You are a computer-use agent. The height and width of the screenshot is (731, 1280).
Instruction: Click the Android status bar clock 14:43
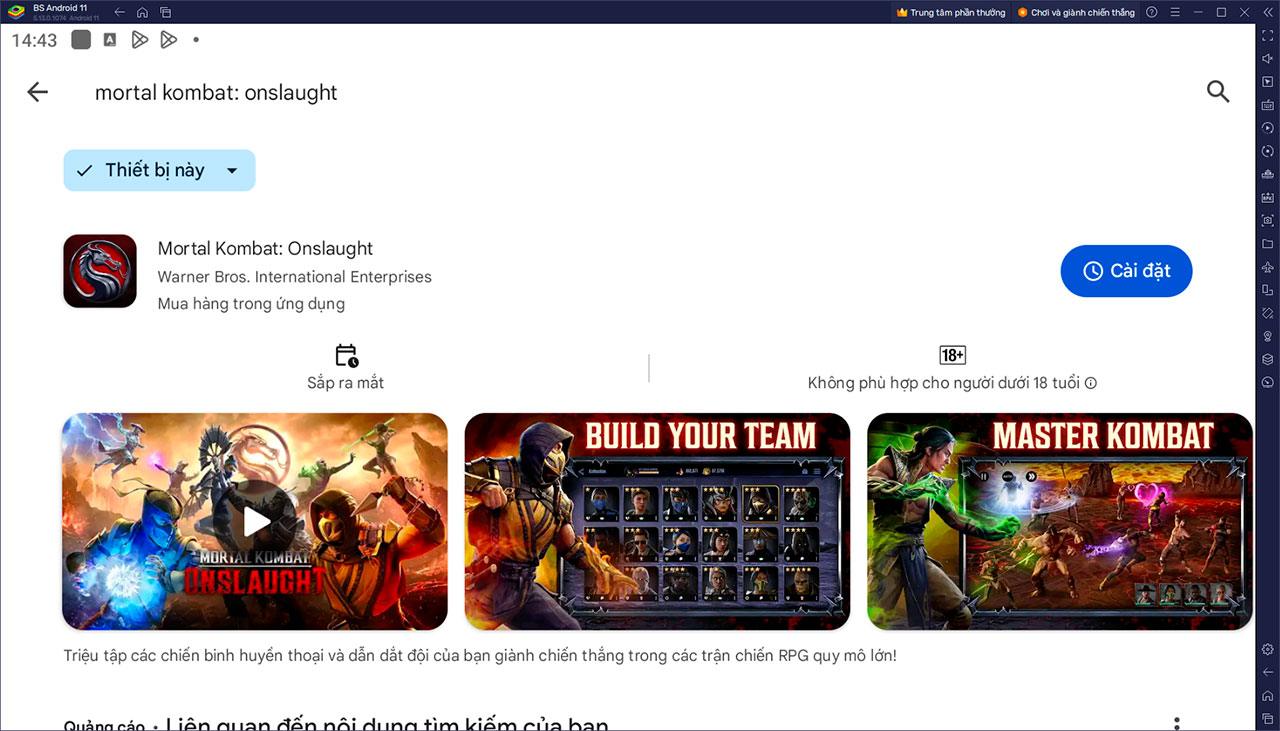click(x=35, y=40)
